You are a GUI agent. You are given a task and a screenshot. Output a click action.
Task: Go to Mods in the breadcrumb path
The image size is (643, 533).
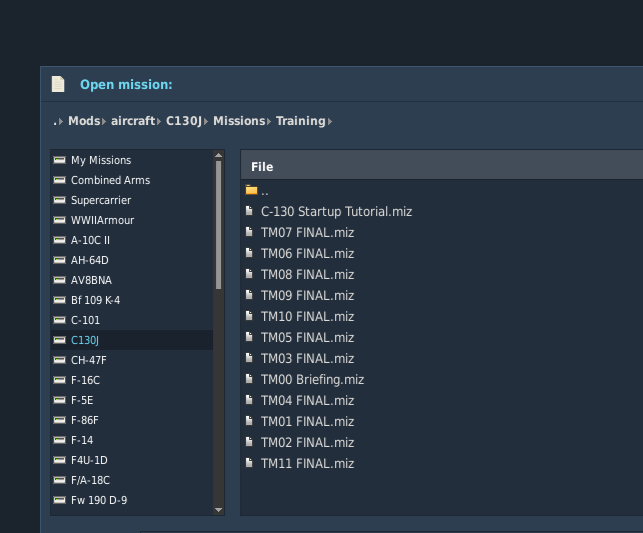(84, 121)
